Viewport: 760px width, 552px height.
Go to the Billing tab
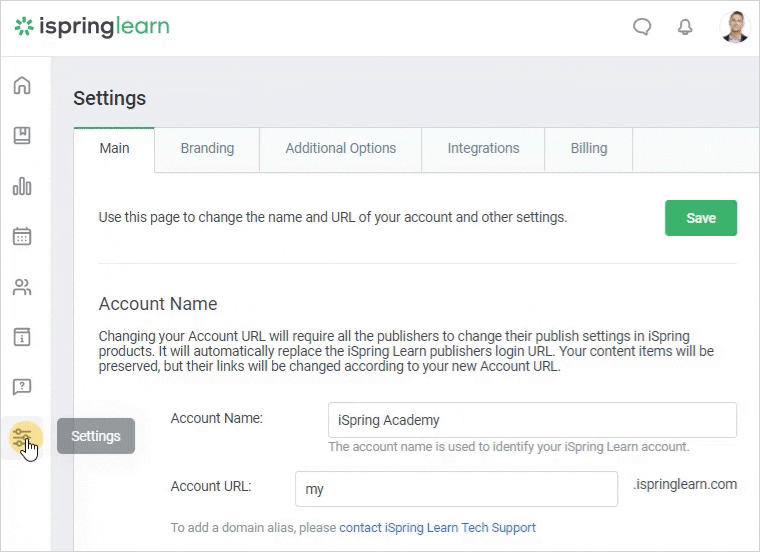(x=588, y=149)
